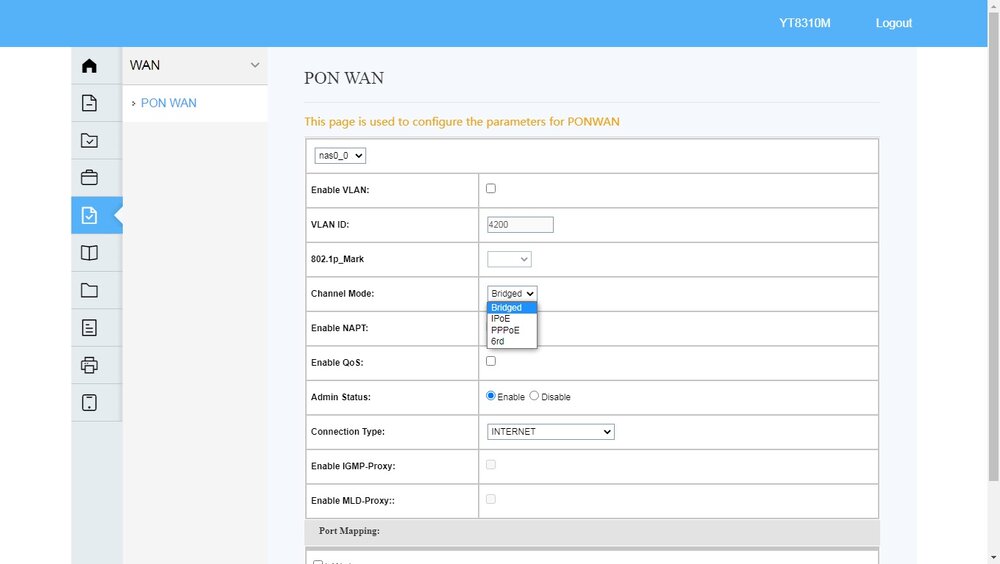Choose PPPoE from Channel Mode list
Screen dimensions: 1000x564
click(506, 330)
